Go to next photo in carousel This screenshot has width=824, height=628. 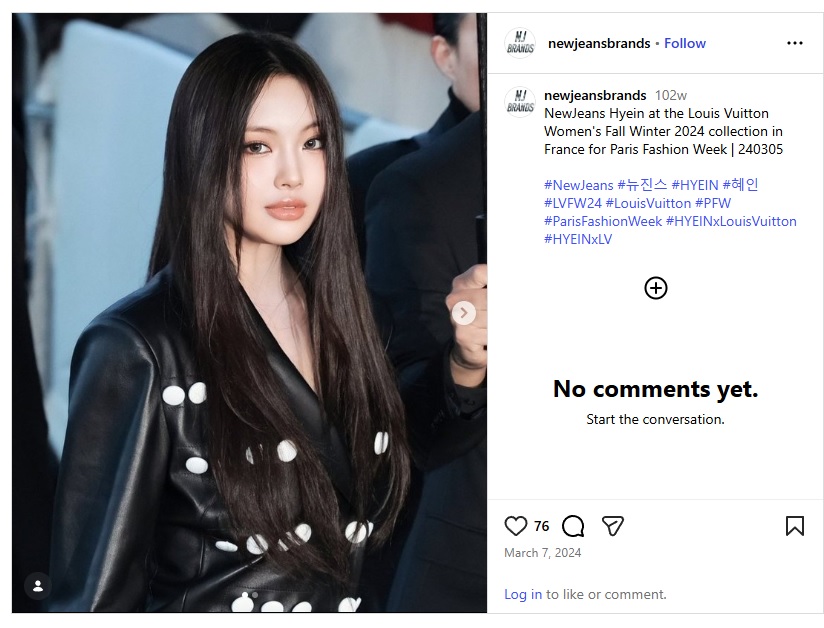(464, 313)
